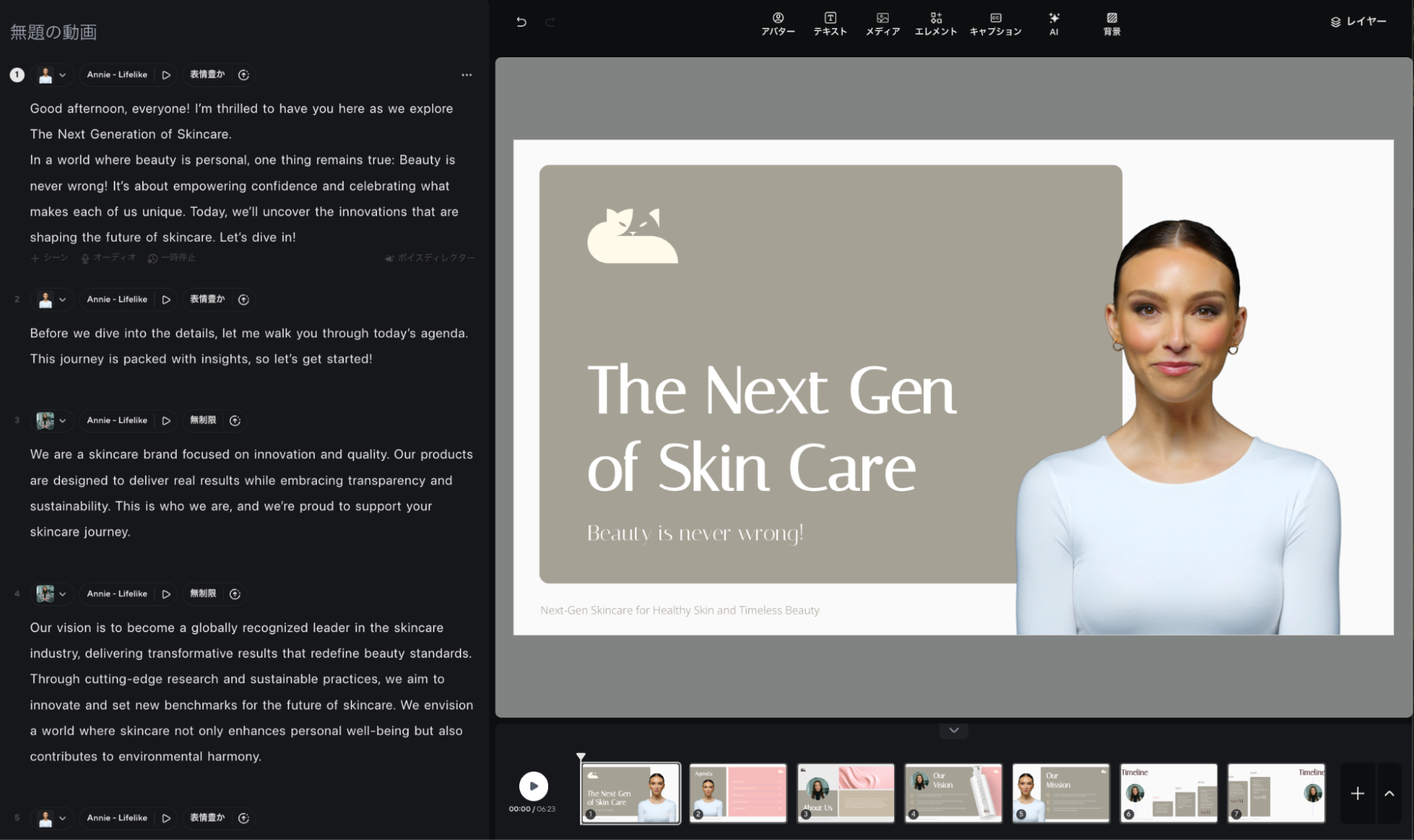
Task: Open the three-dot menu for scene 1
Action: [x=466, y=75]
